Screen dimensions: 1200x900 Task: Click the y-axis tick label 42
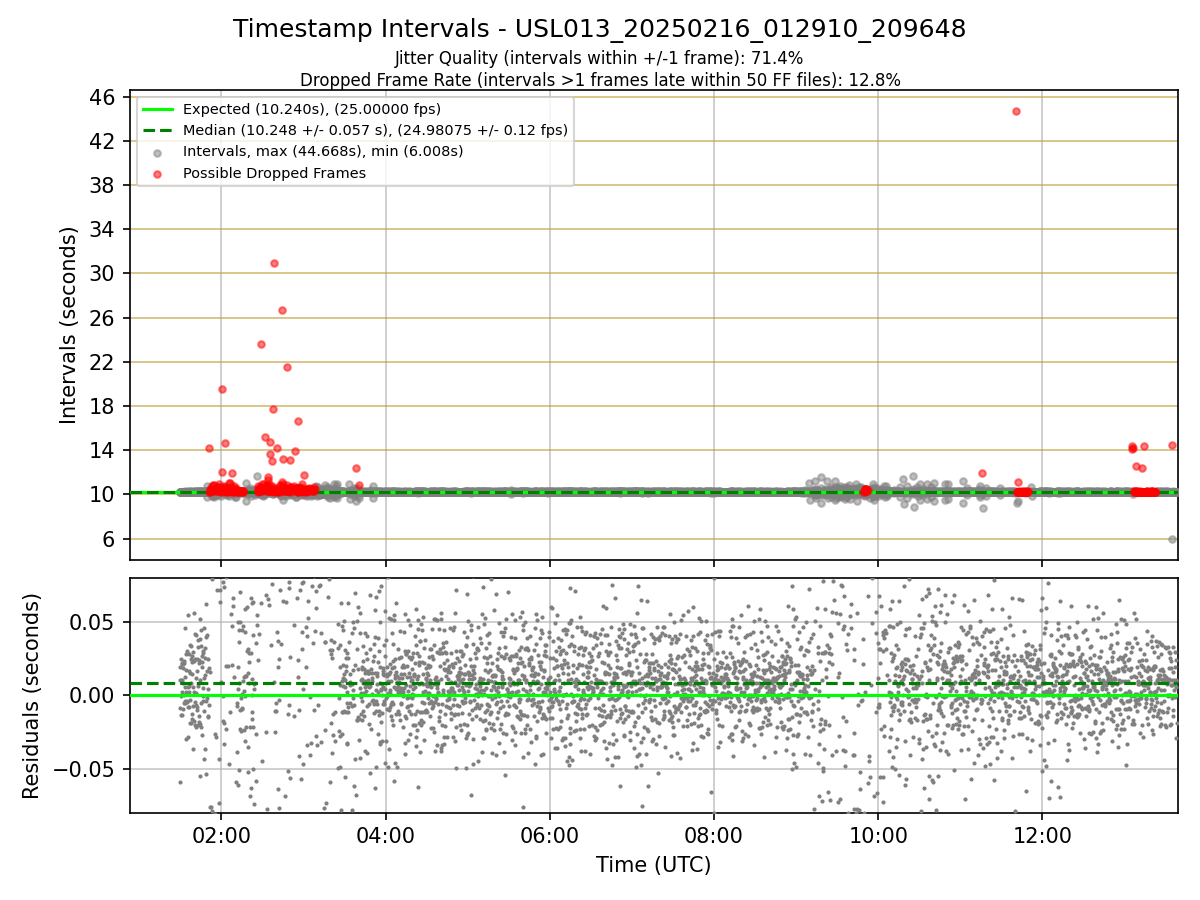pos(103,142)
